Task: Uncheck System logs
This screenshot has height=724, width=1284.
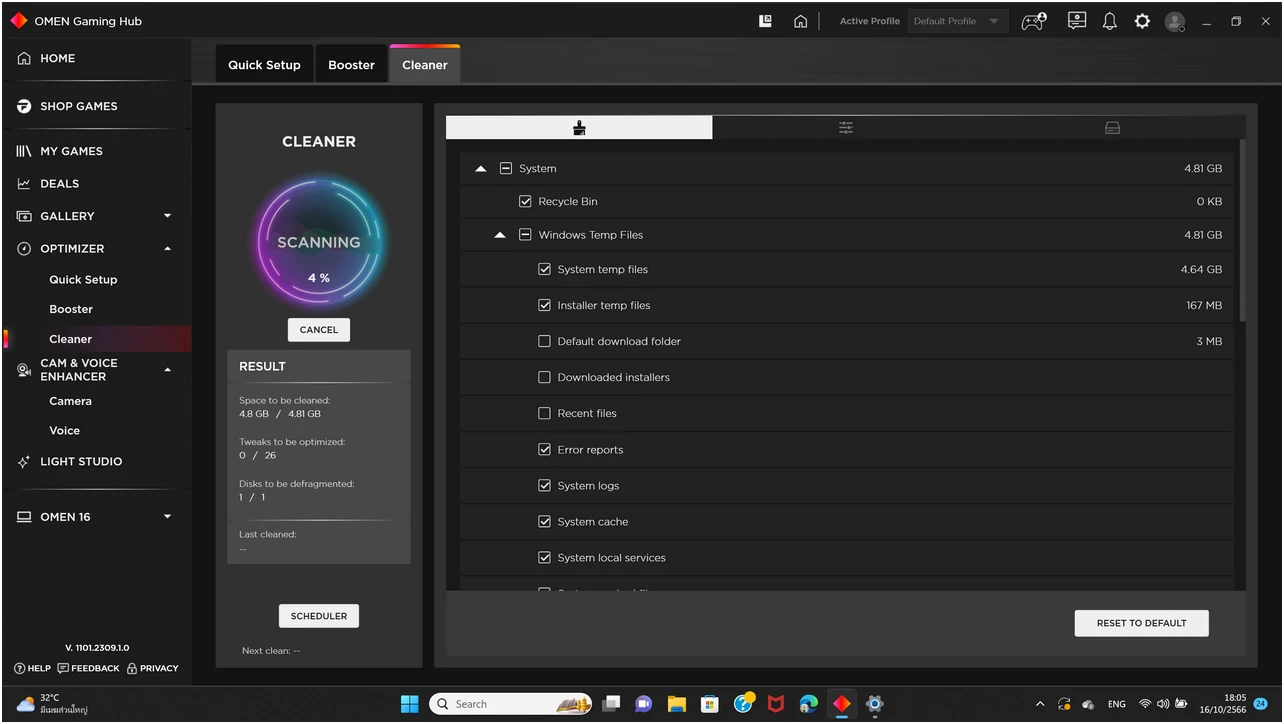Action: tap(545, 485)
